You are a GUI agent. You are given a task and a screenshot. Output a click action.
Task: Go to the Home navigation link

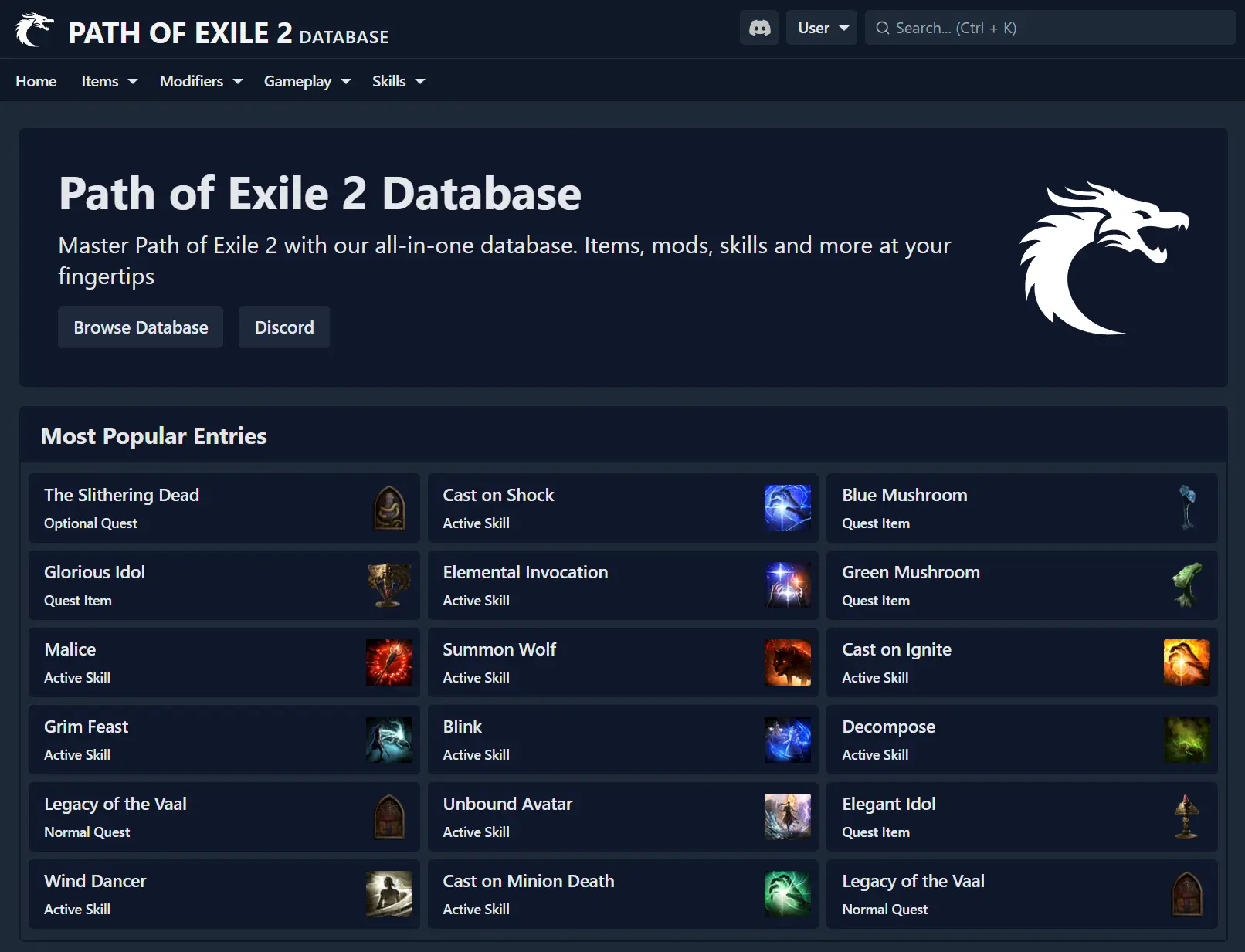tap(36, 81)
